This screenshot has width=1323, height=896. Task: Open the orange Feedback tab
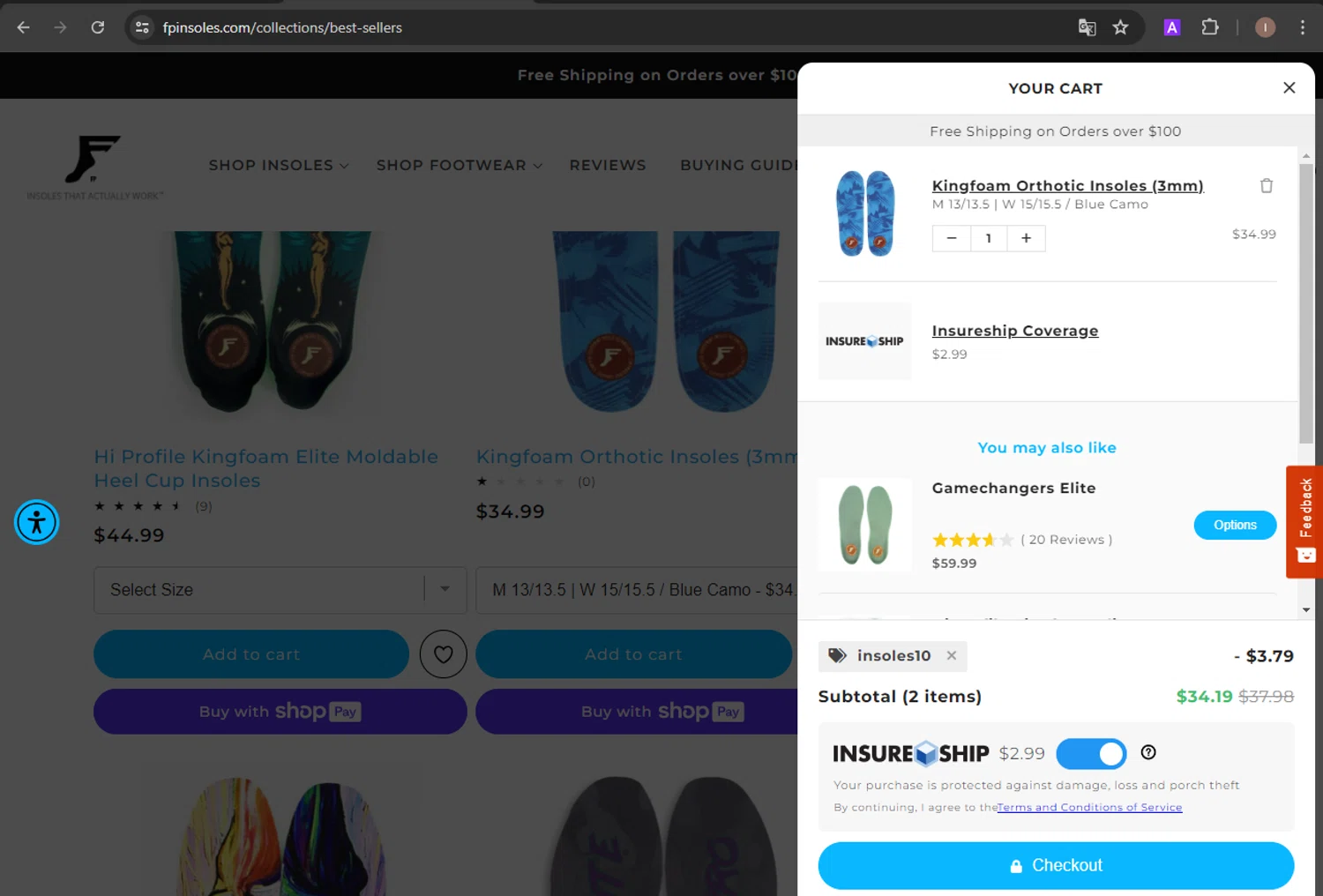coord(1305,521)
